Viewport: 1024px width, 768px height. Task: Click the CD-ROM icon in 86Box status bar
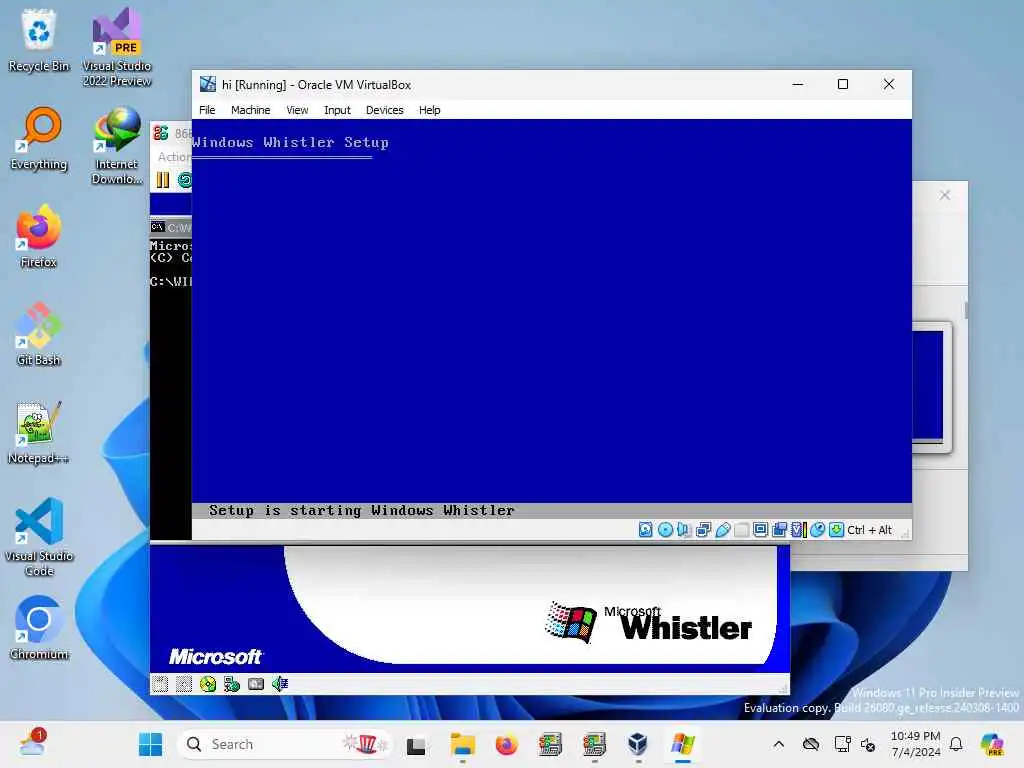pos(208,684)
